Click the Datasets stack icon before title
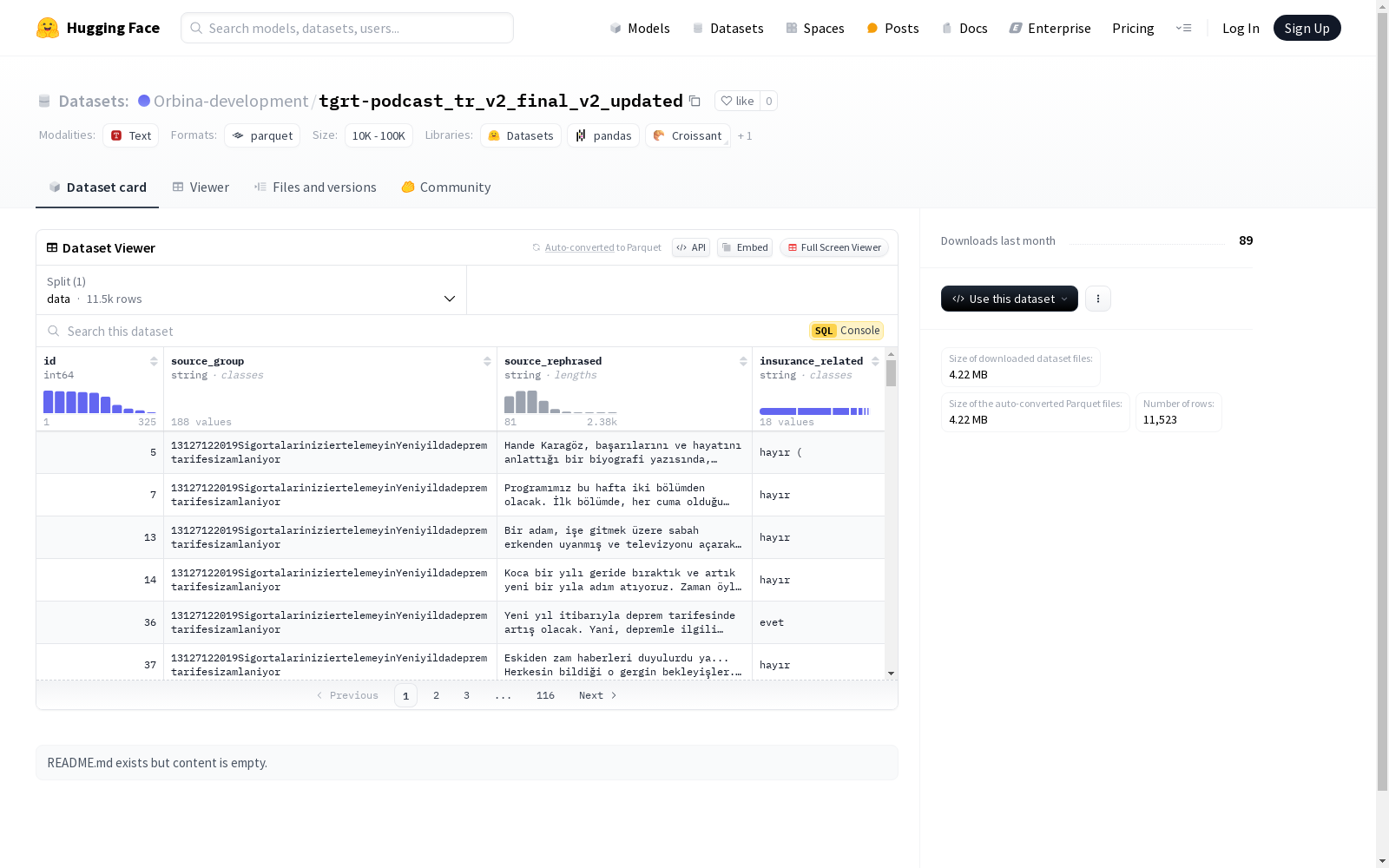Screen dimensions: 1389x868 pos(44,101)
